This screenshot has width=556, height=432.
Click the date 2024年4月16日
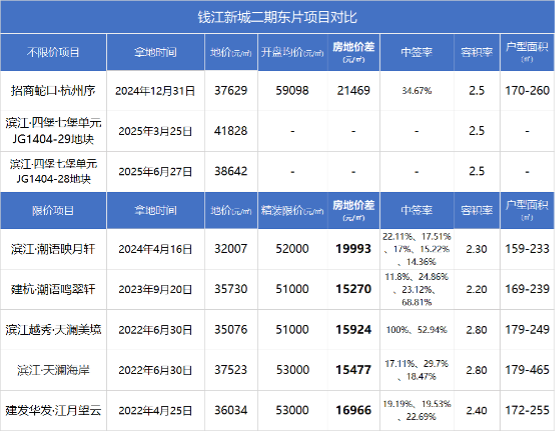click(x=155, y=249)
